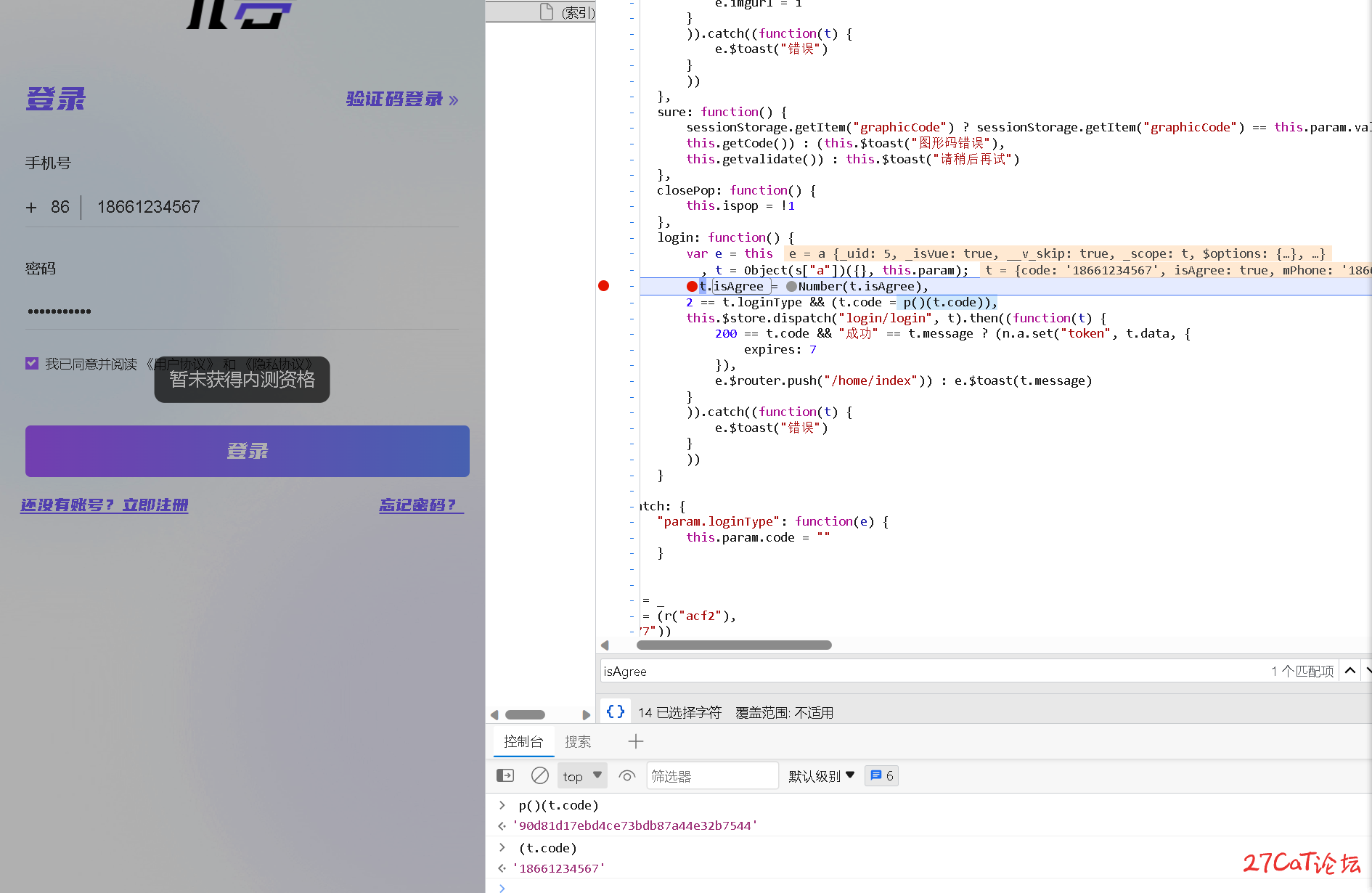Click the password input field
1372x893 pixels.
pos(242,311)
